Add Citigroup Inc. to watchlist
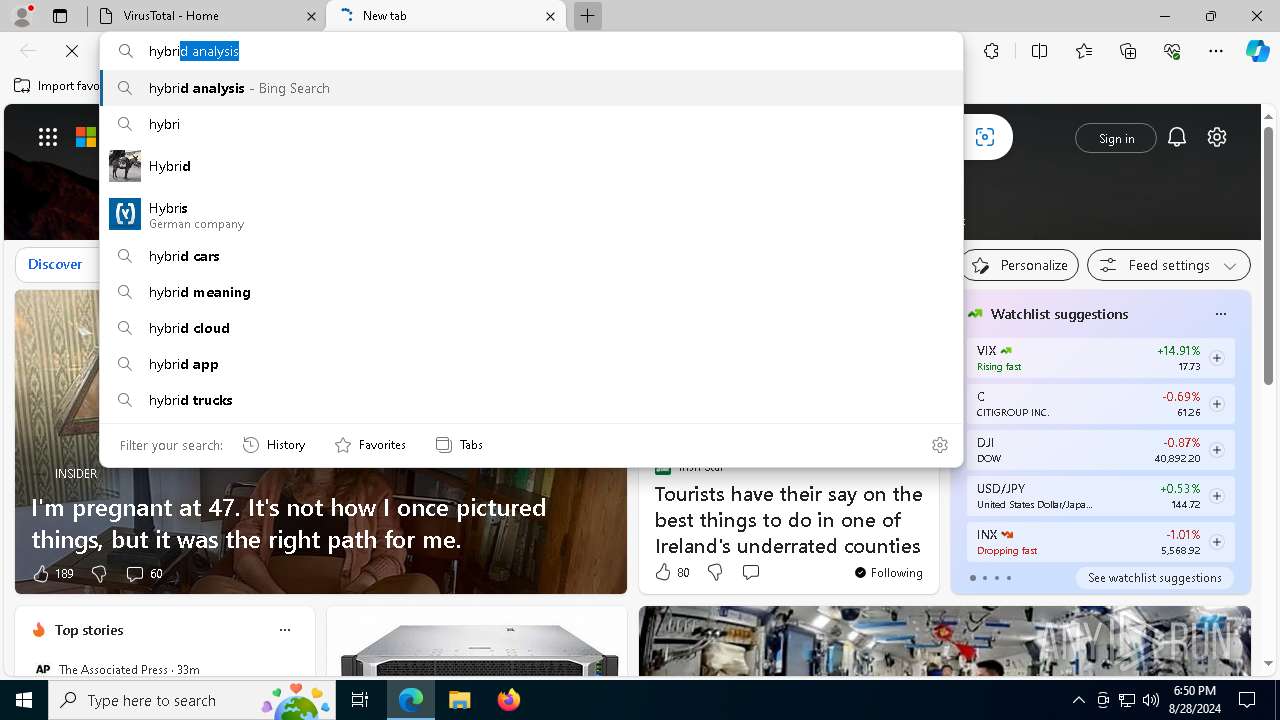This screenshot has height=720, width=1280. (x=1217, y=404)
